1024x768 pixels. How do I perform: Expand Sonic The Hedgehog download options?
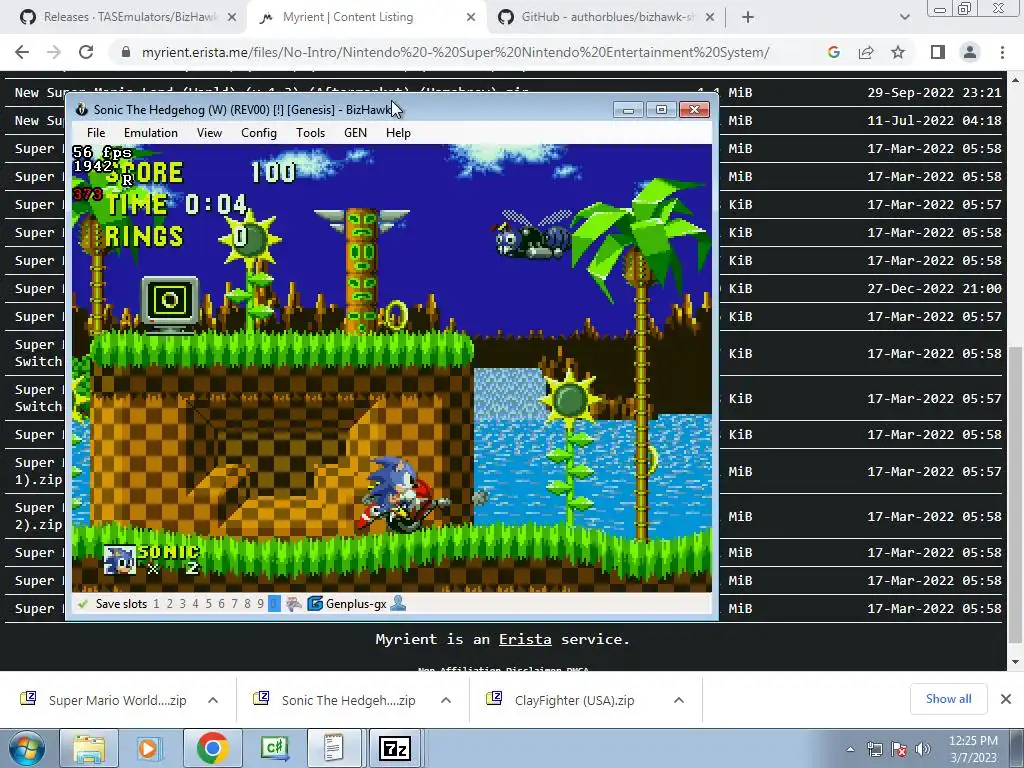tap(446, 700)
